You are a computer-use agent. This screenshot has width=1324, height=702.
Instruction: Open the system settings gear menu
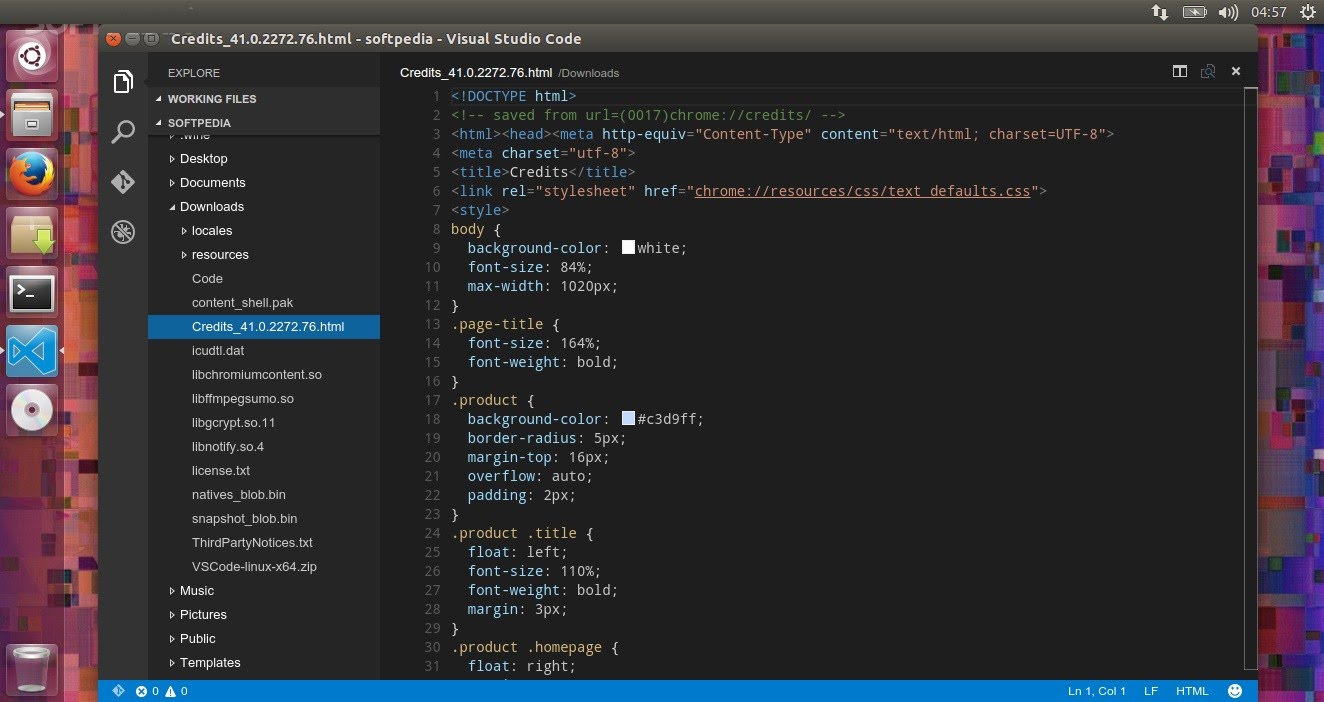click(1308, 12)
